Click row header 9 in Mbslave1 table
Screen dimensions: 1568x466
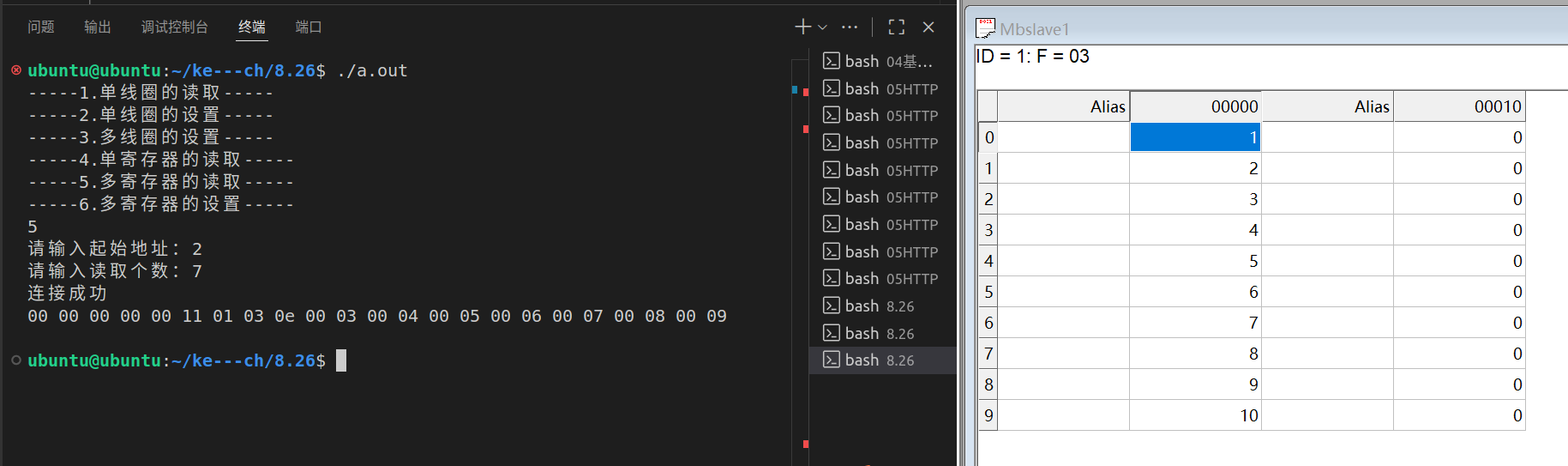coord(988,415)
